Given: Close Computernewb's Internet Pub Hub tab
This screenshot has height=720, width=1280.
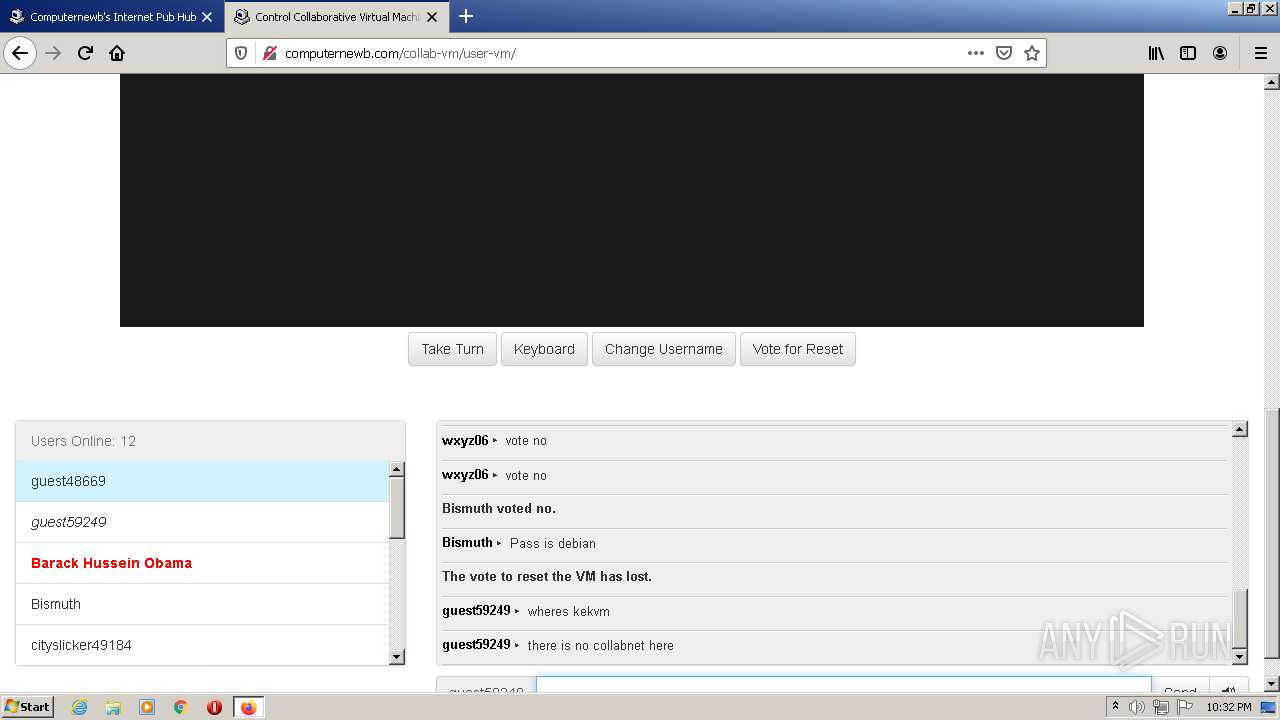Looking at the screenshot, I should (207, 17).
